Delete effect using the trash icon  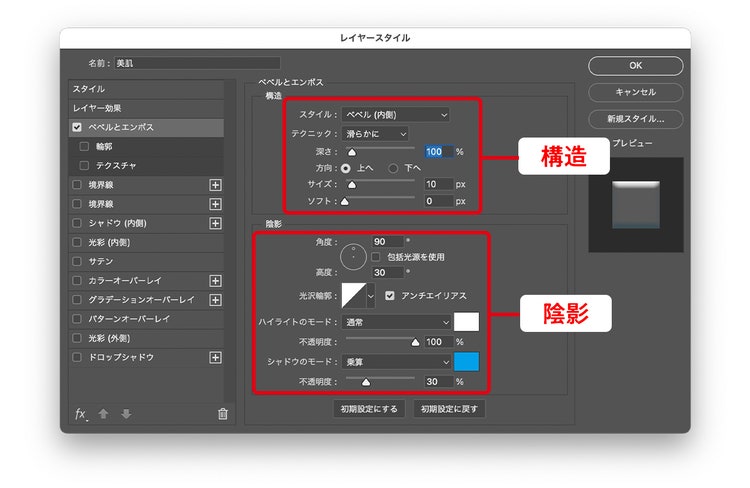pyautogui.click(x=223, y=414)
